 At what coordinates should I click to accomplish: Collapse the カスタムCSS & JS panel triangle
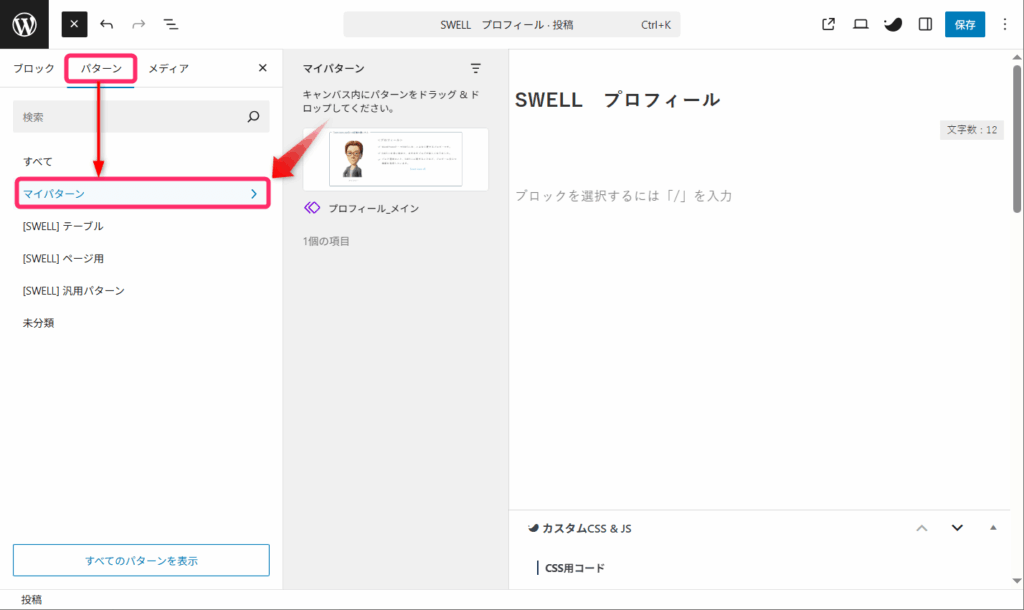pyautogui.click(x=993, y=528)
